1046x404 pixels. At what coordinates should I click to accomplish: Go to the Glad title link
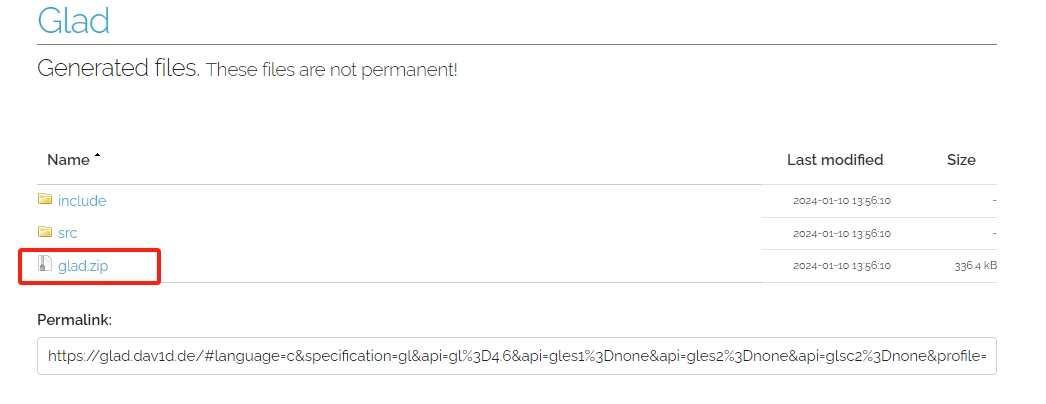(73, 20)
